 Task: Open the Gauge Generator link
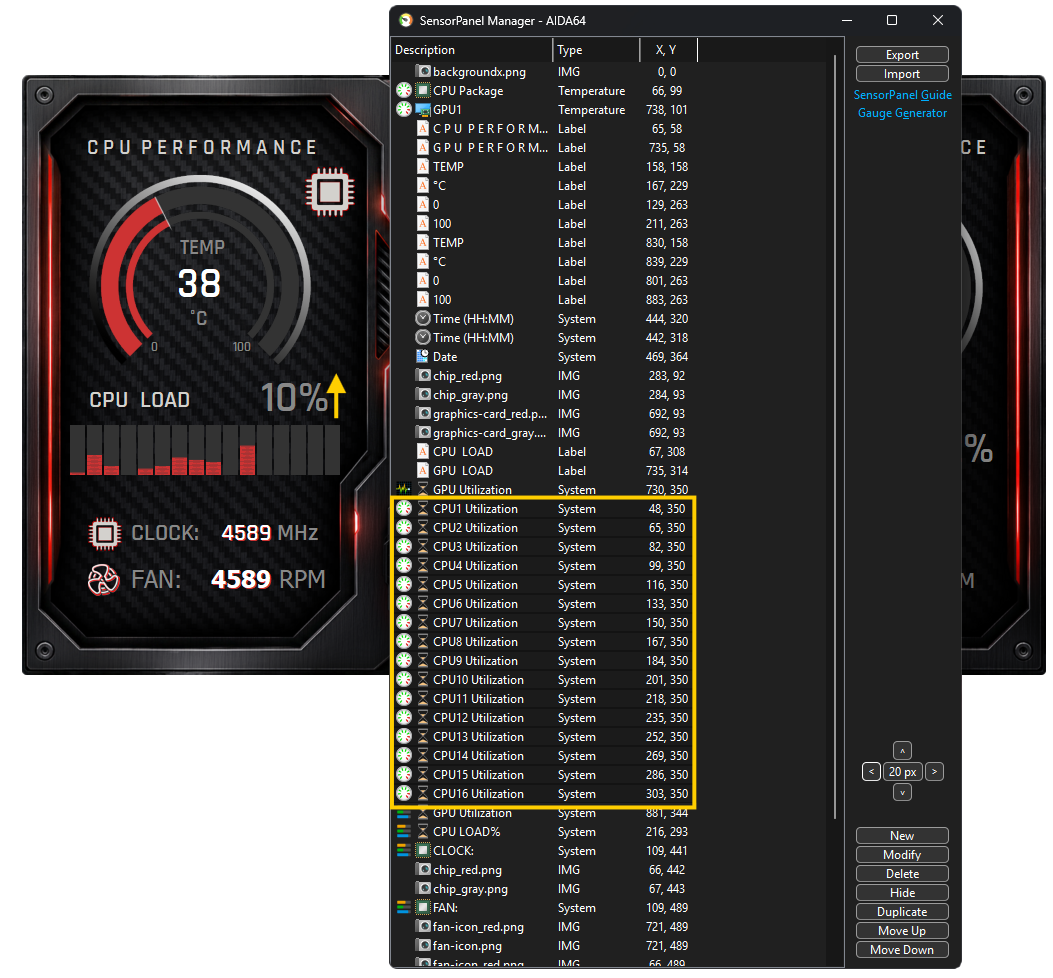click(902, 113)
